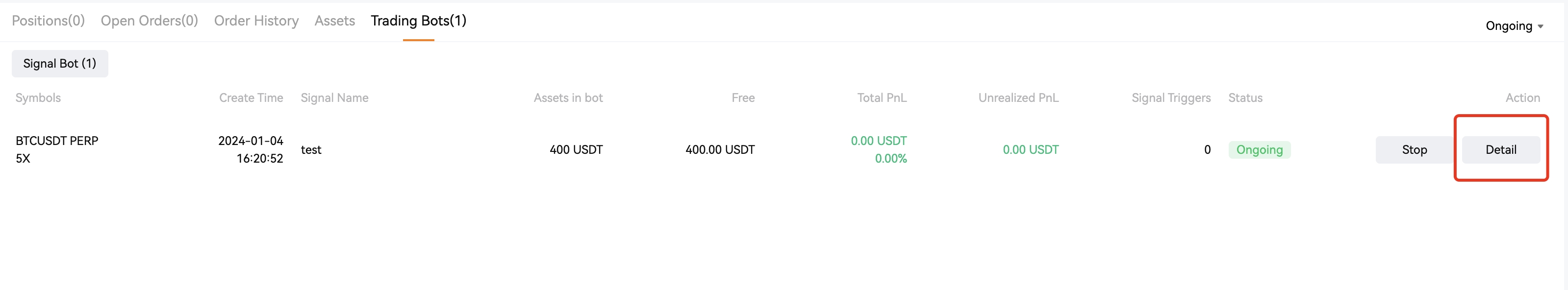Select the Trading Bots(1) tab
This screenshot has height=290, width=1568.
[418, 21]
